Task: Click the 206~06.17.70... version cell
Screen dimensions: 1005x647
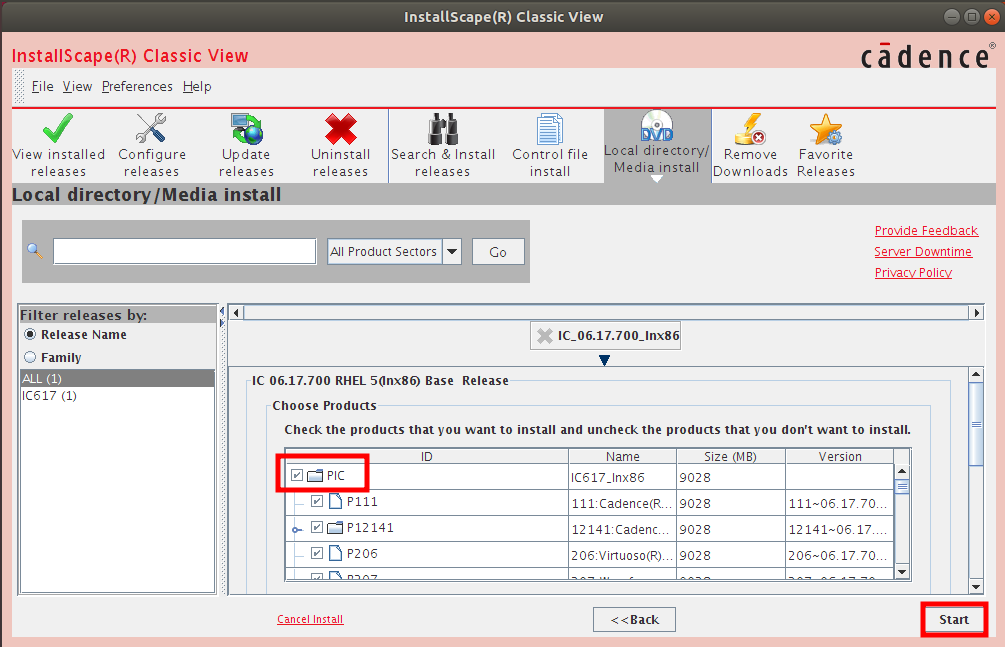Action: (x=840, y=555)
